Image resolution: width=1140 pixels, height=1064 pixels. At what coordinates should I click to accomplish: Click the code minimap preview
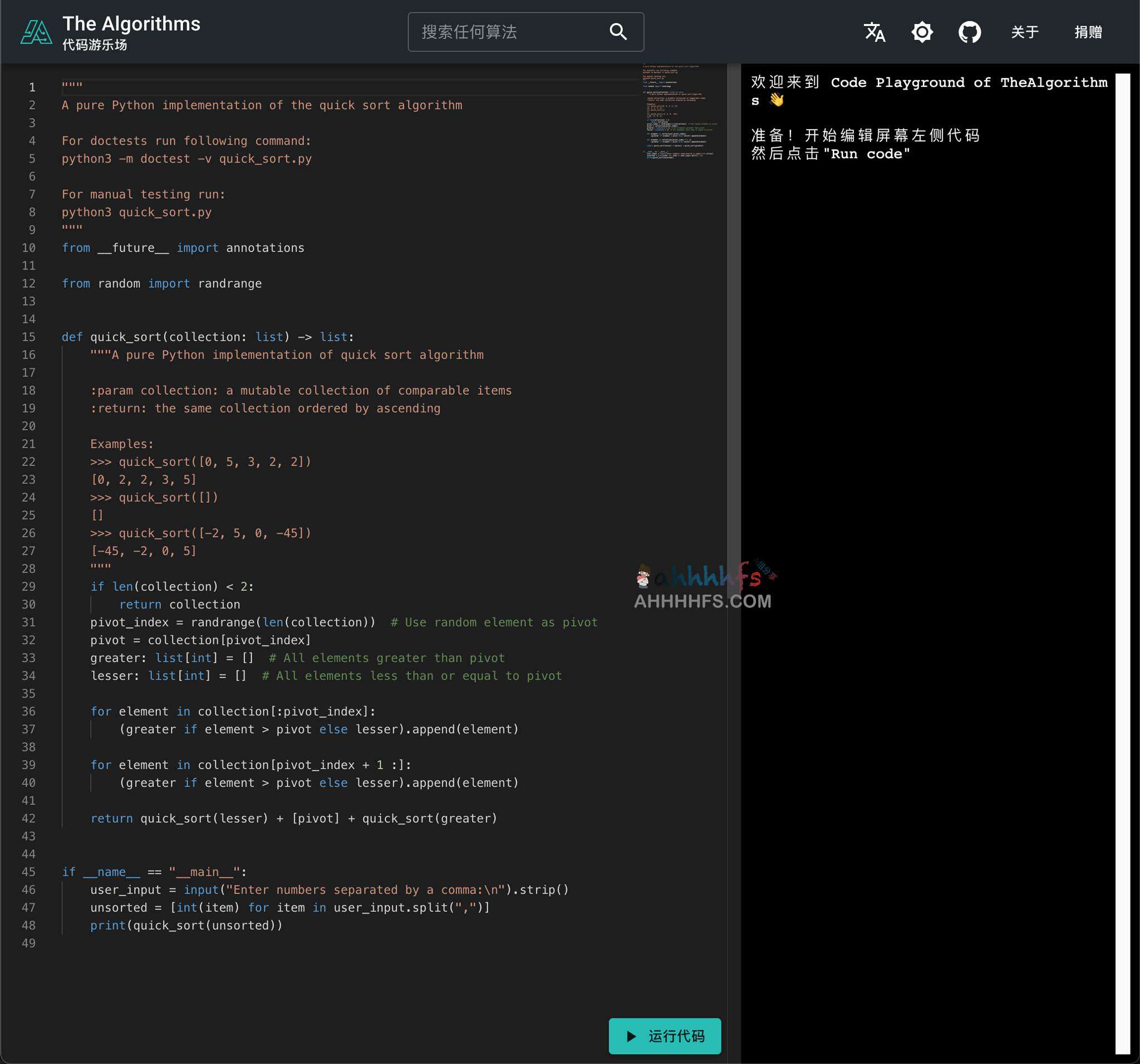point(679,112)
